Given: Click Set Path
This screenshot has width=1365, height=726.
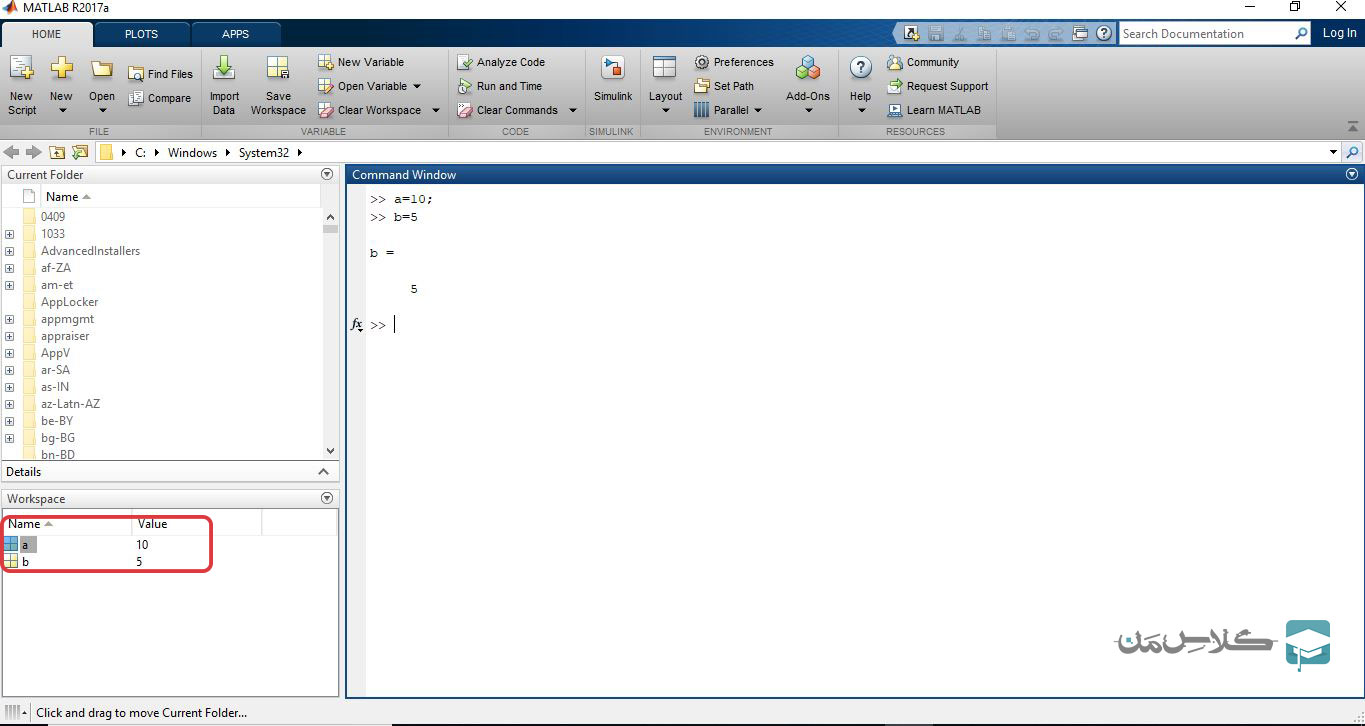Looking at the screenshot, I should point(724,86).
